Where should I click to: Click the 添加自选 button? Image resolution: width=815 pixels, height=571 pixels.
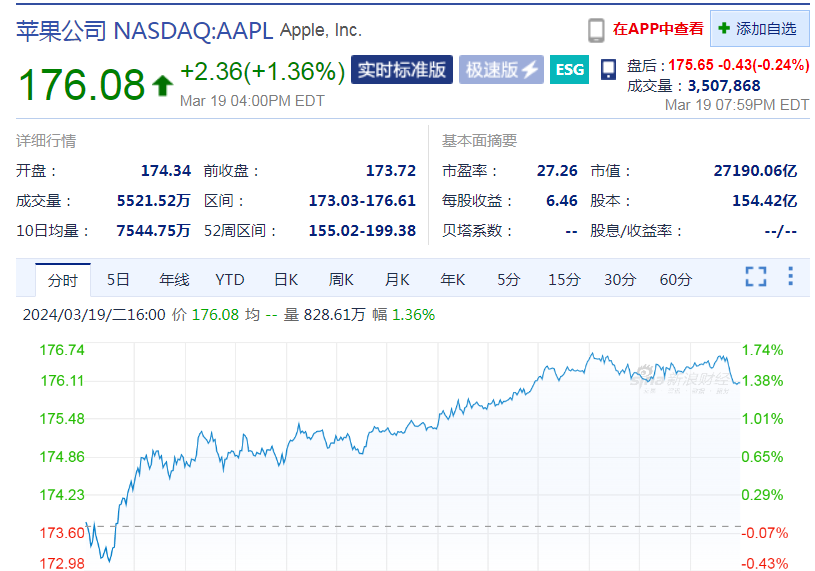click(760, 29)
